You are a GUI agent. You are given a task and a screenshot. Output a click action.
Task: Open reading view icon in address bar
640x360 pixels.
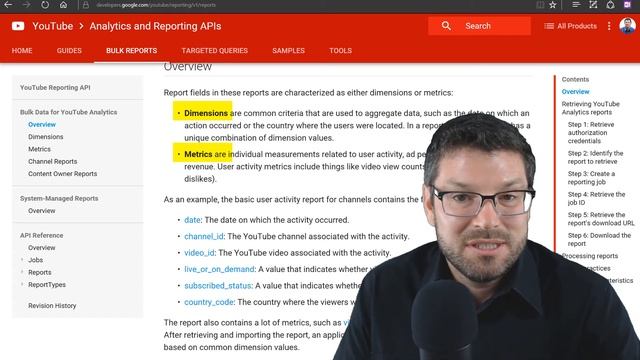[x=540, y=5]
